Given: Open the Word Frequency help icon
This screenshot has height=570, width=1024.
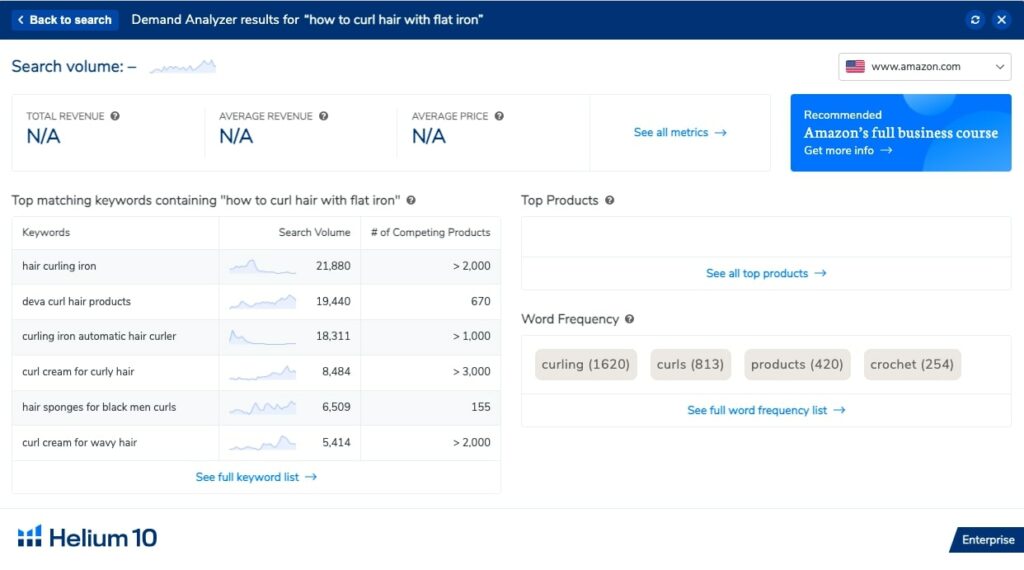Looking at the screenshot, I should tap(630, 319).
